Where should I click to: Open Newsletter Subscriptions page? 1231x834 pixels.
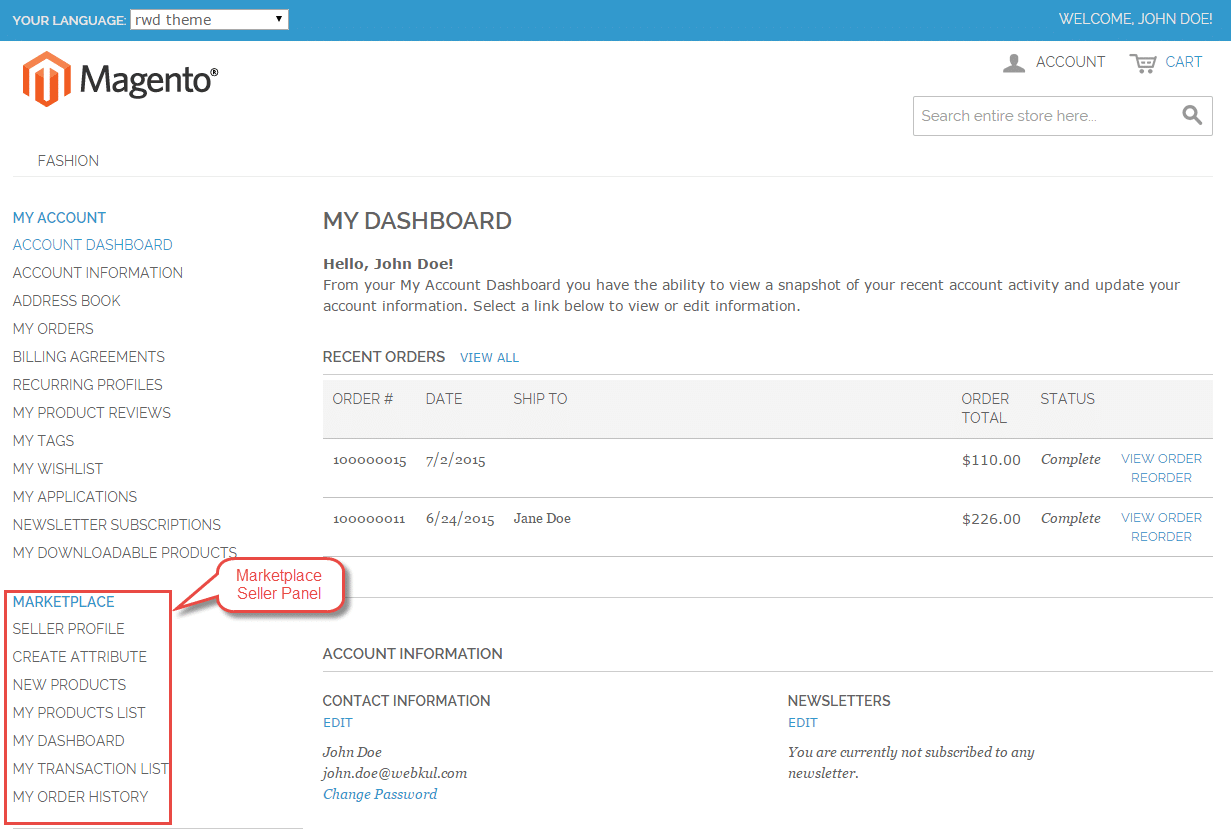click(117, 525)
